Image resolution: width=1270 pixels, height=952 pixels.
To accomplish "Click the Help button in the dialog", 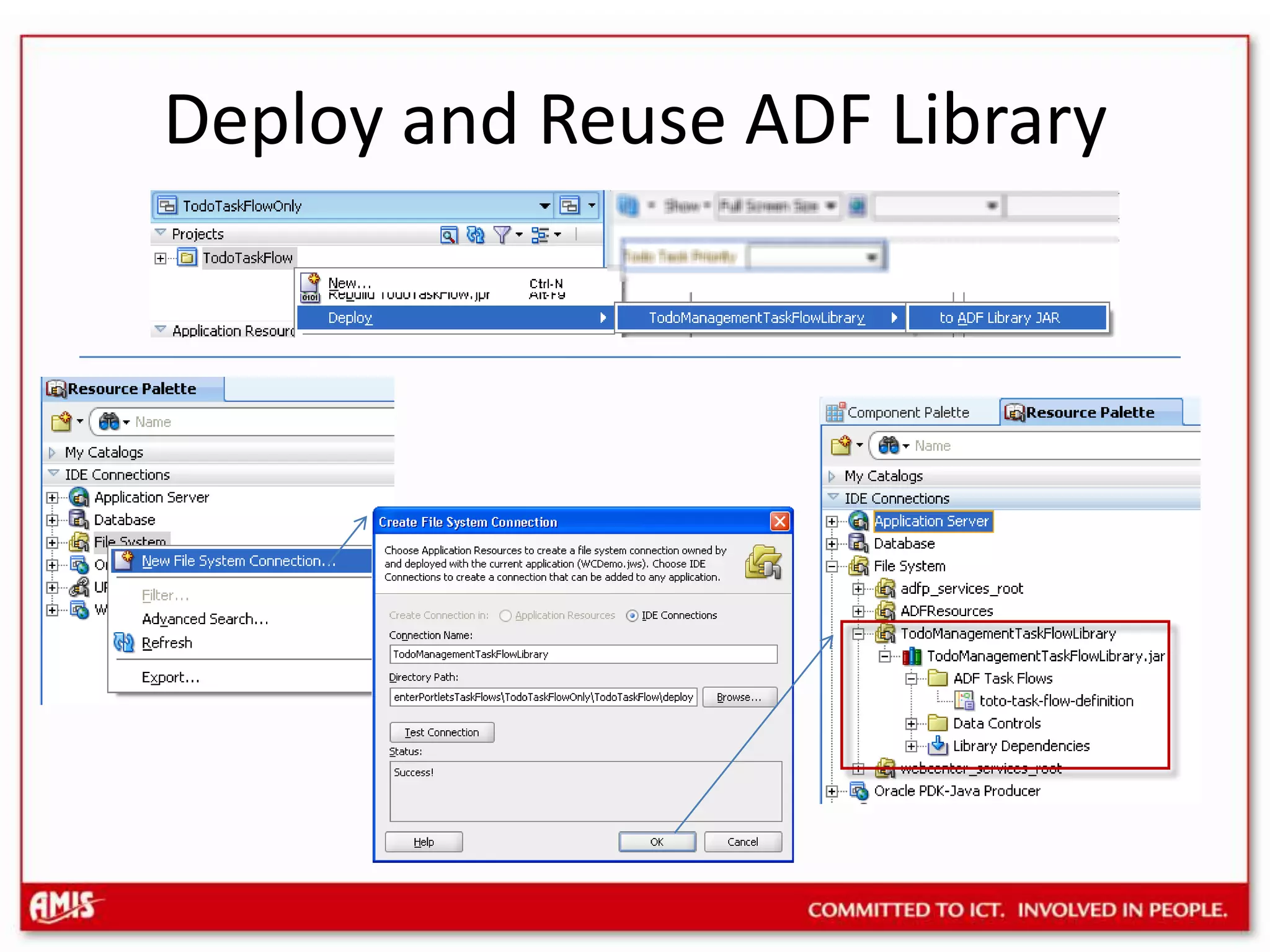I will pos(424,842).
